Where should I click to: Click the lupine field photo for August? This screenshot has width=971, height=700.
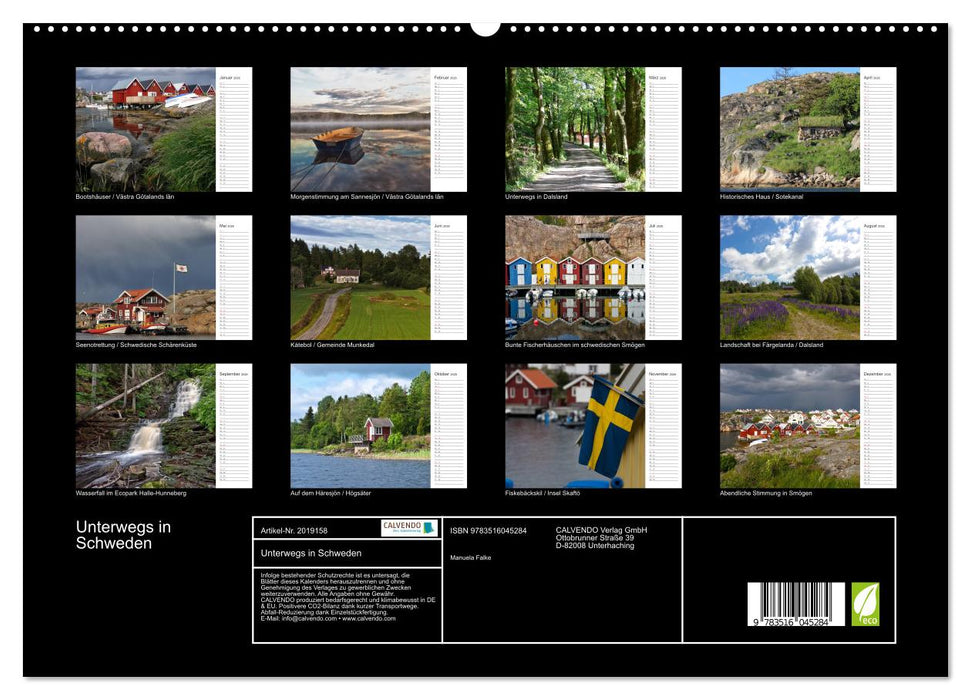tap(787, 280)
